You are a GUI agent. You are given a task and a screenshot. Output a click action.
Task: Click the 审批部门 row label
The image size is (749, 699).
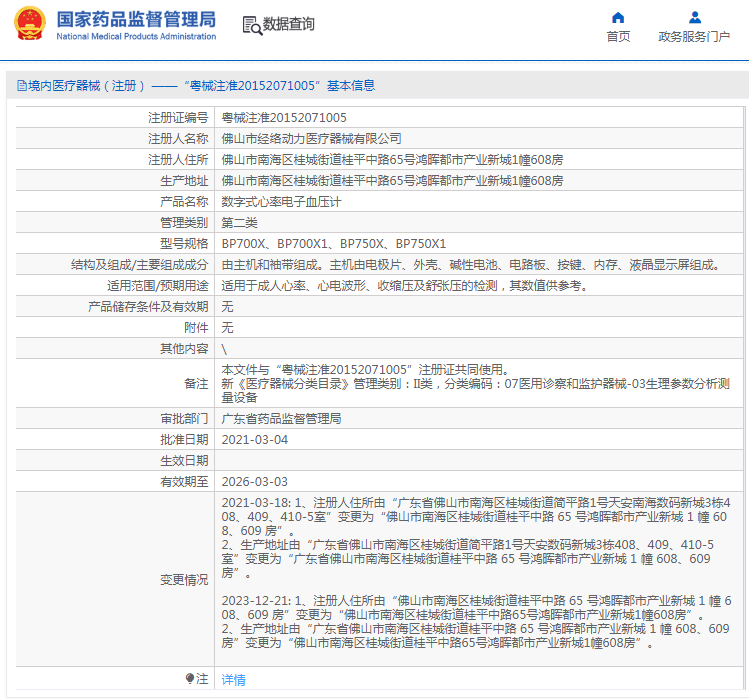184,419
